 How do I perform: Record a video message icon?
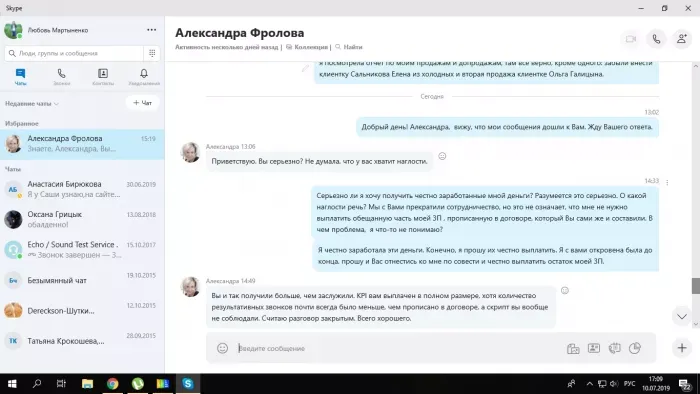614,348
